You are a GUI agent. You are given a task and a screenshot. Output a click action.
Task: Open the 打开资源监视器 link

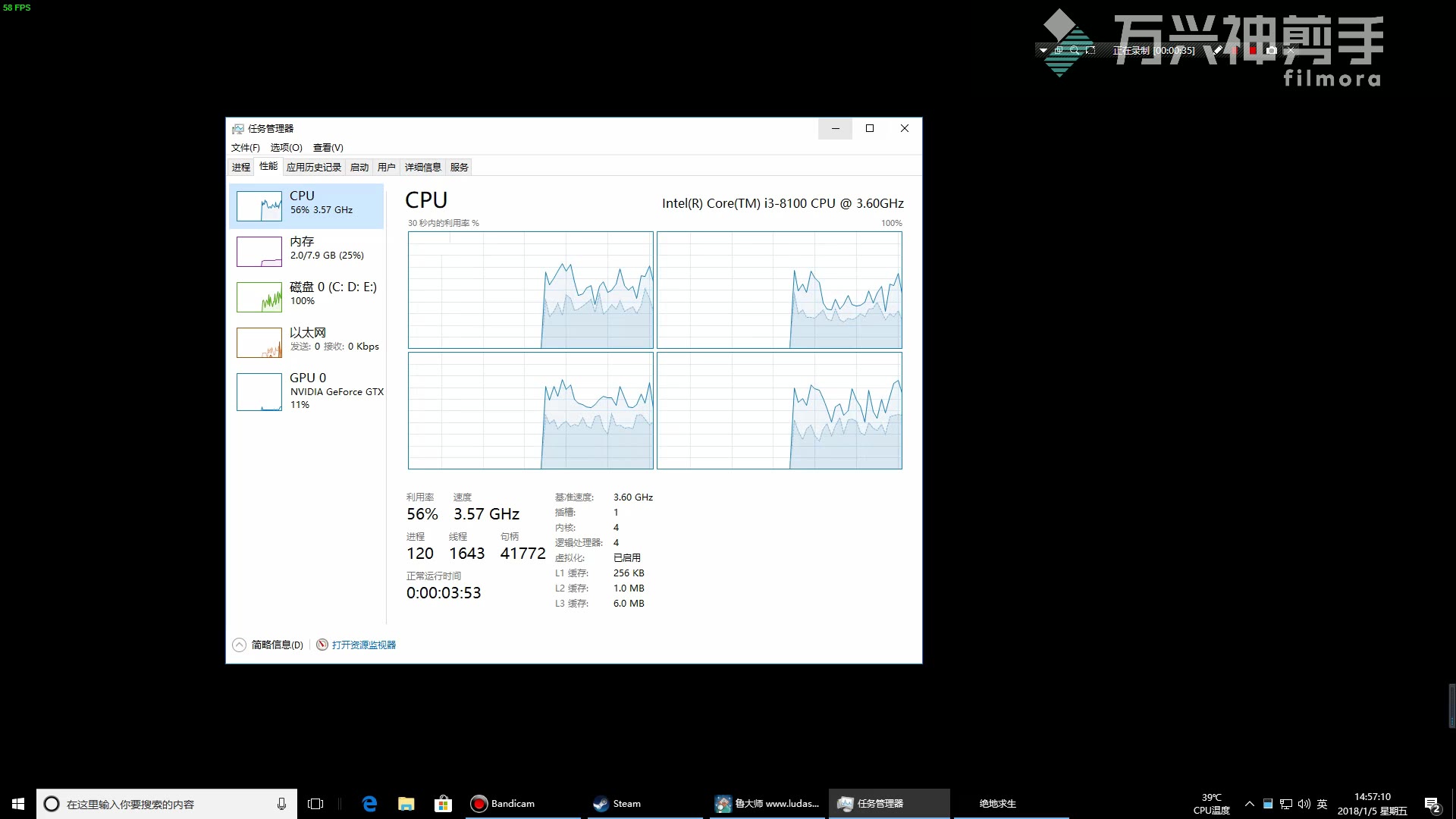point(363,645)
